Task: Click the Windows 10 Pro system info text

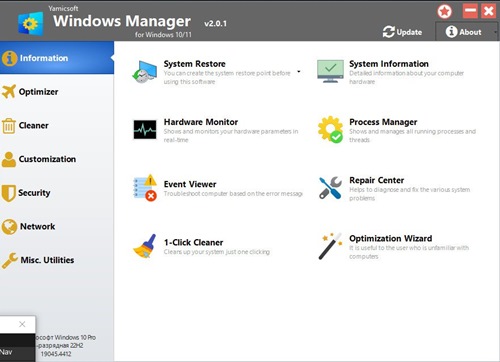Action: [65, 337]
